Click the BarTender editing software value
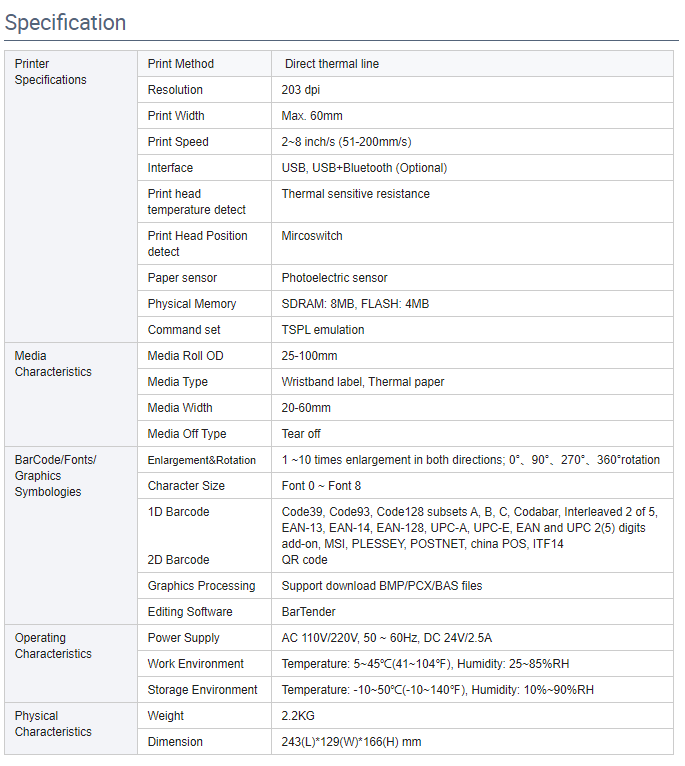 point(308,612)
